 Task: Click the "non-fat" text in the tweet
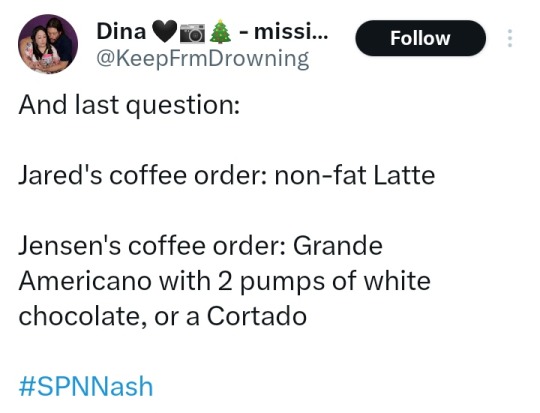[x=320, y=176]
